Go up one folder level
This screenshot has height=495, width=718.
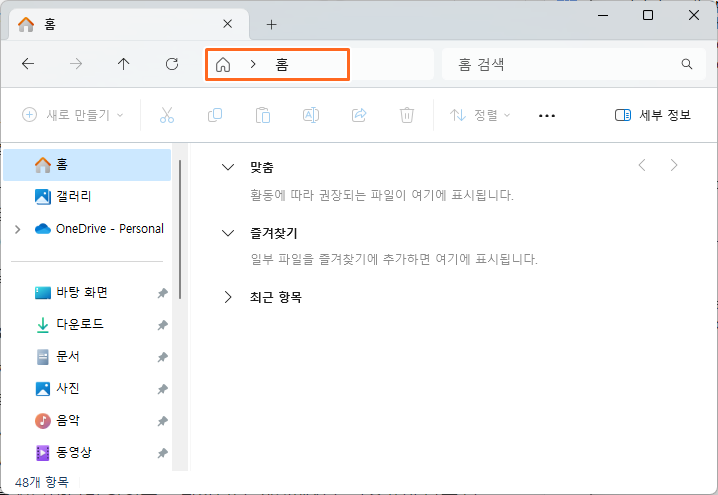click(x=124, y=64)
